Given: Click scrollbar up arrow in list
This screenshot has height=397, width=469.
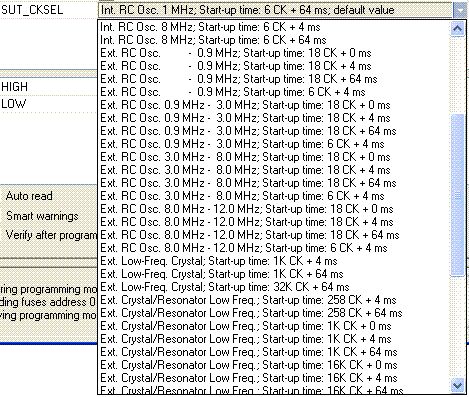Looking at the screenshot, I should coord(457,28).
